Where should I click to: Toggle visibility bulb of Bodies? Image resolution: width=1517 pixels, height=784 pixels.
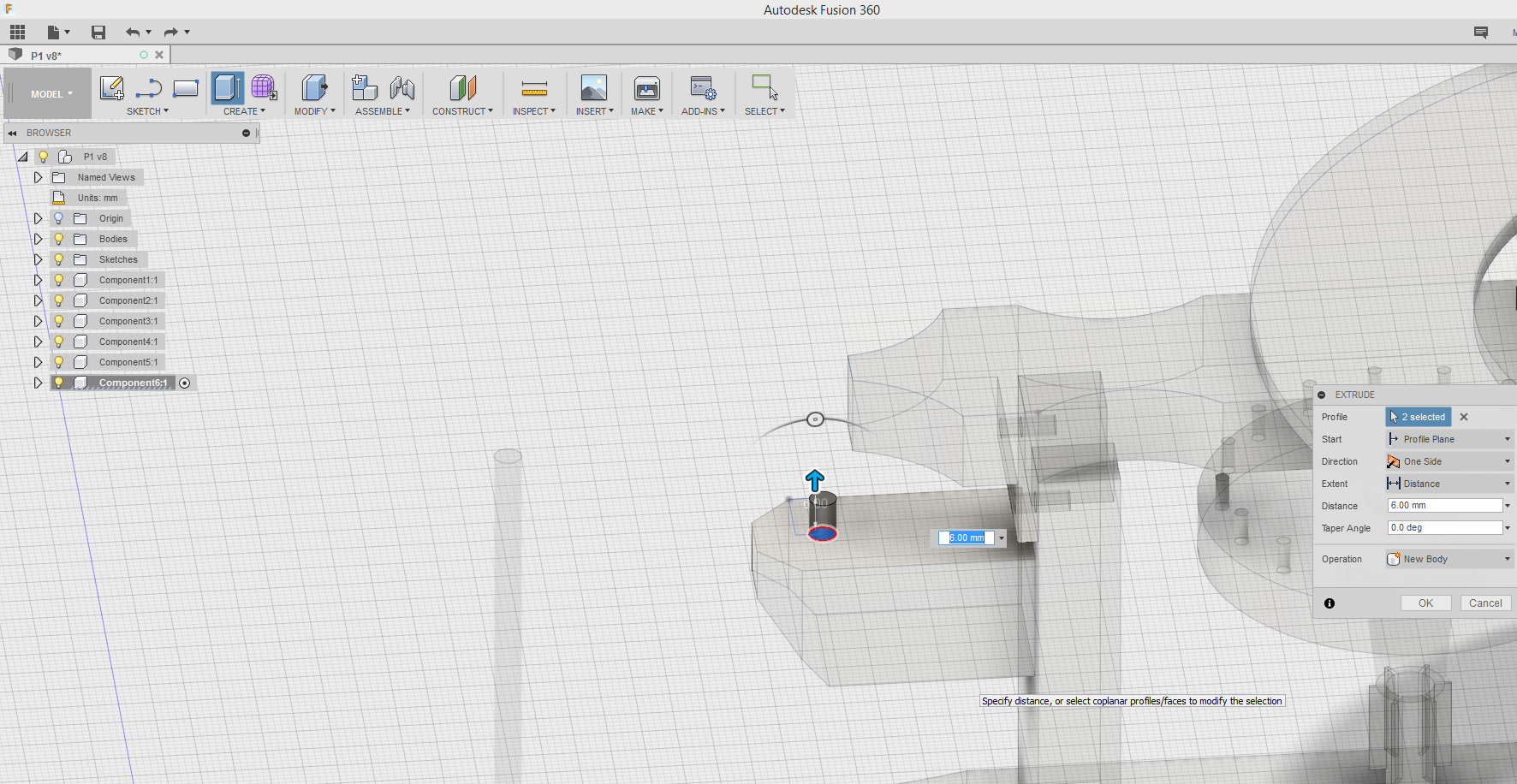tap(58, 239)
